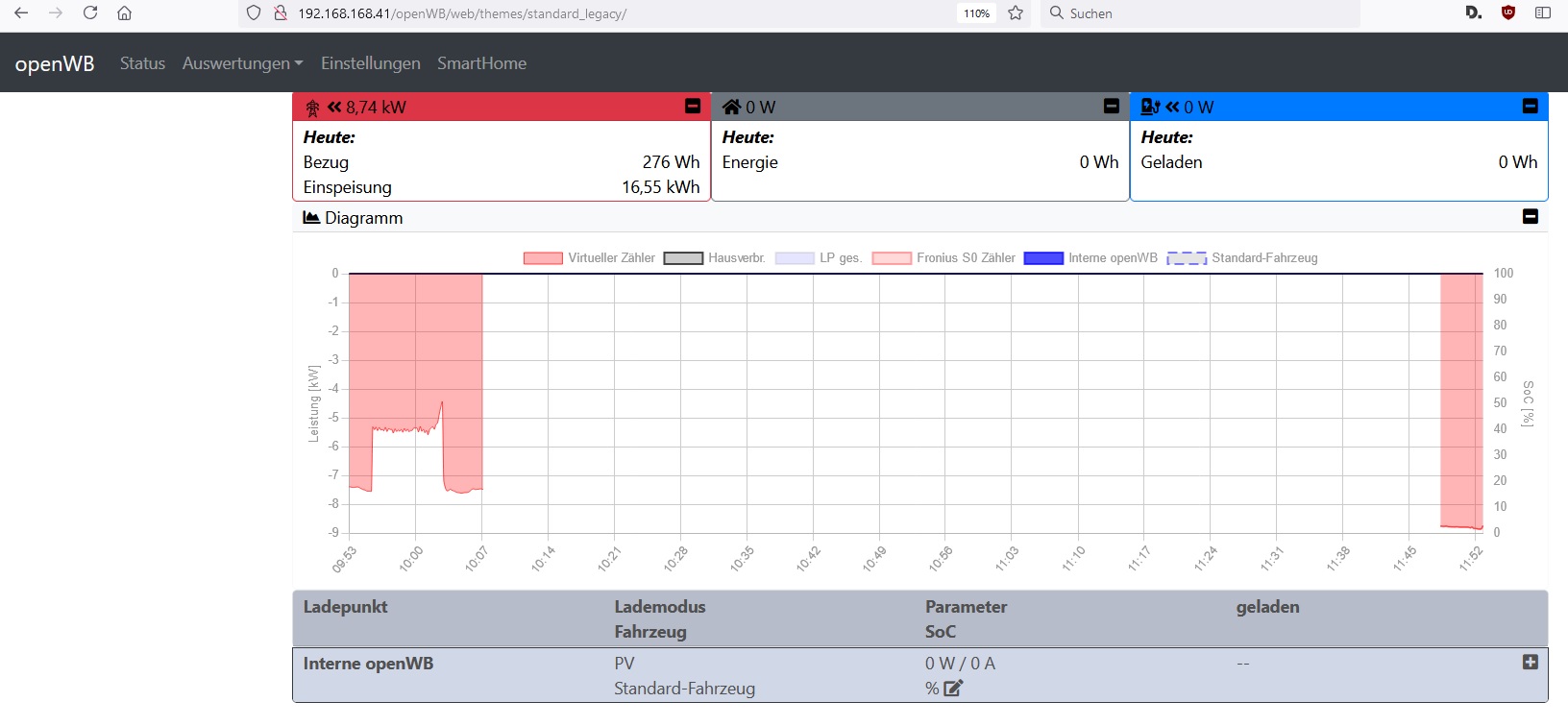1568x726 pixels.
Task: Click the Diagramm chart icon
Action: click(x=311, y=217)
